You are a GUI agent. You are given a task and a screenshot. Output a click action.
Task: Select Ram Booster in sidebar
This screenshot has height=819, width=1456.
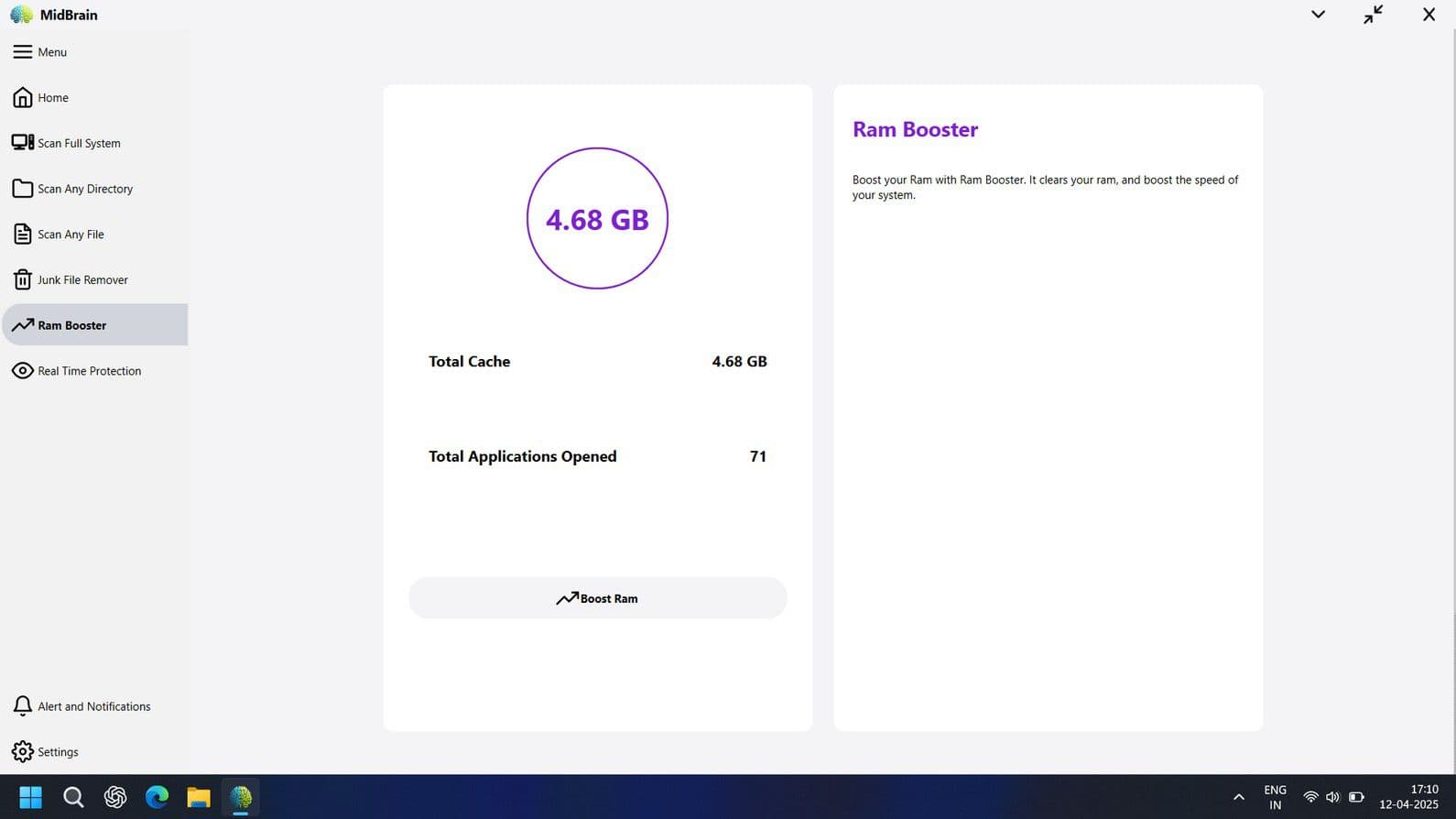point(72,325)
